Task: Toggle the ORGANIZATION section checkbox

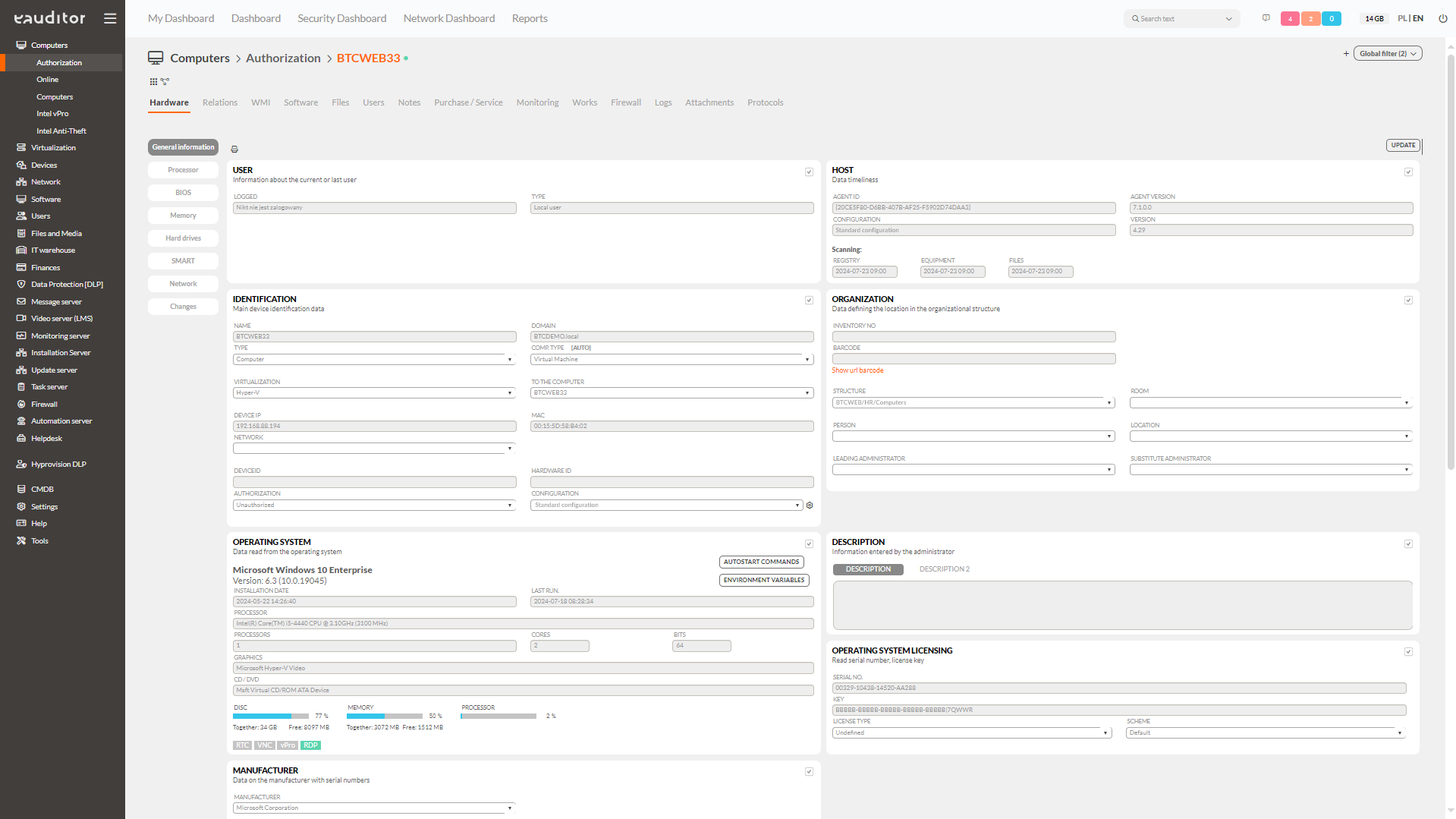Action: [x=1408, y=301]
